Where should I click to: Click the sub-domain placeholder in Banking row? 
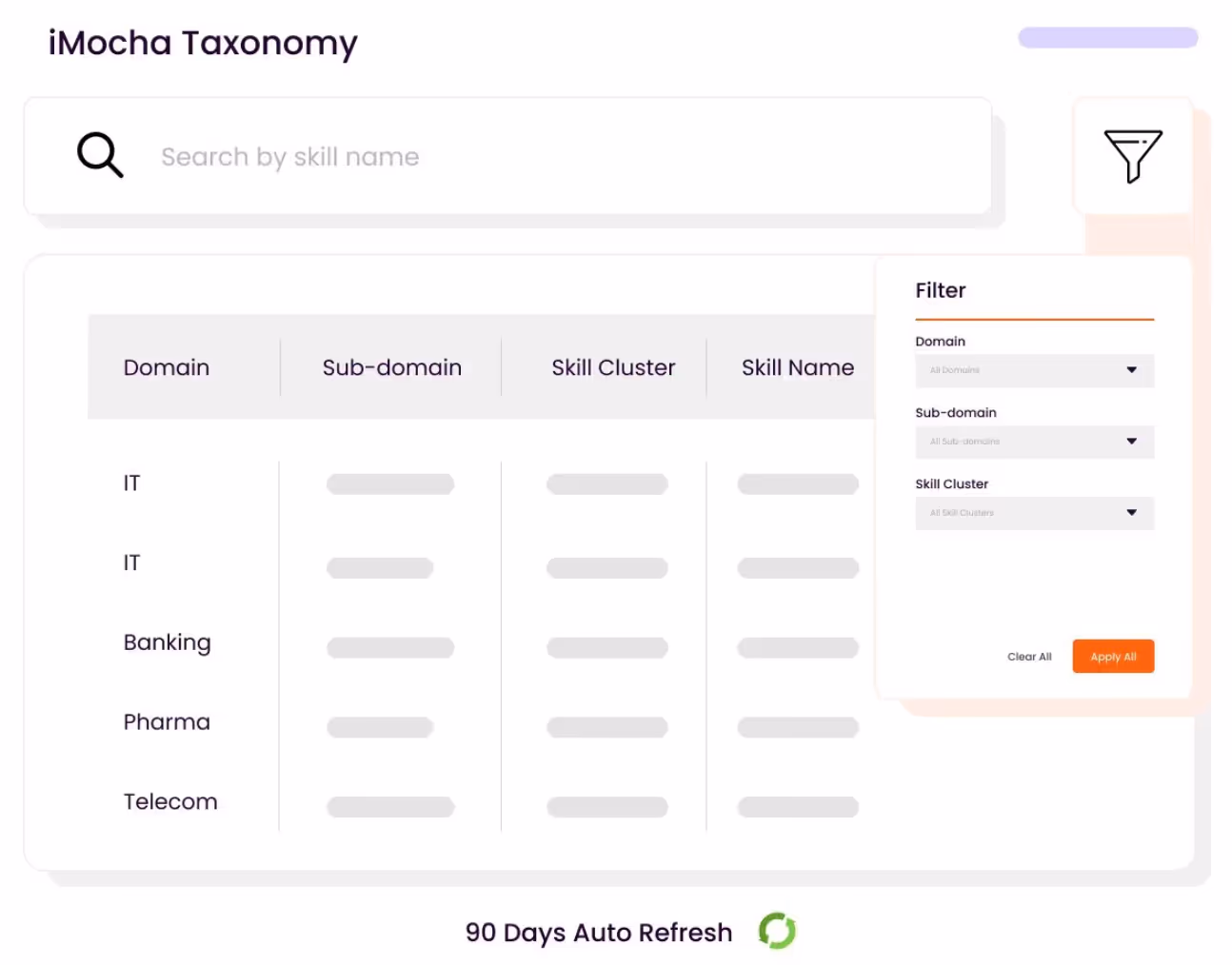(390, 648)
